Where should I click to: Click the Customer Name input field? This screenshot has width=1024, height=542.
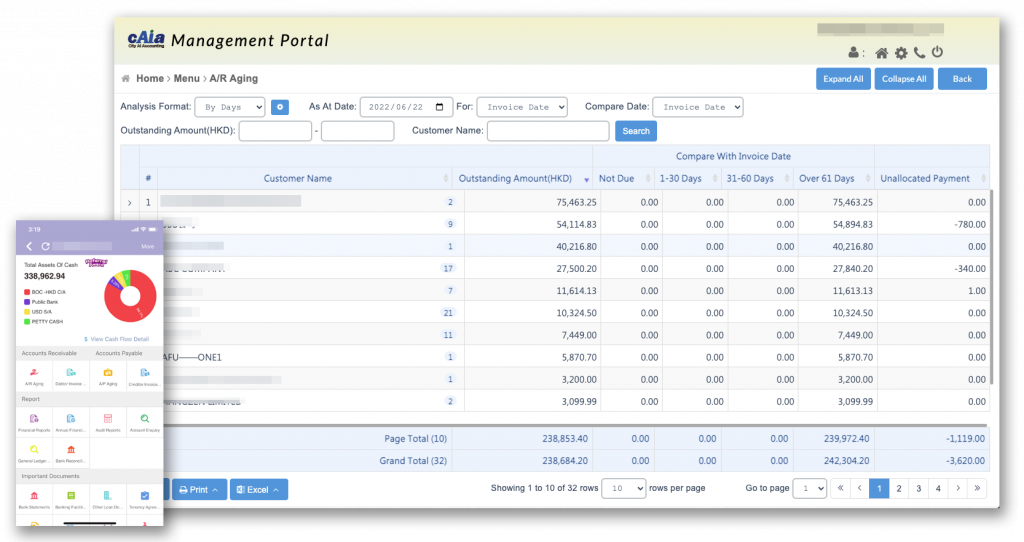pyautogui.click(x=547, y=131)
